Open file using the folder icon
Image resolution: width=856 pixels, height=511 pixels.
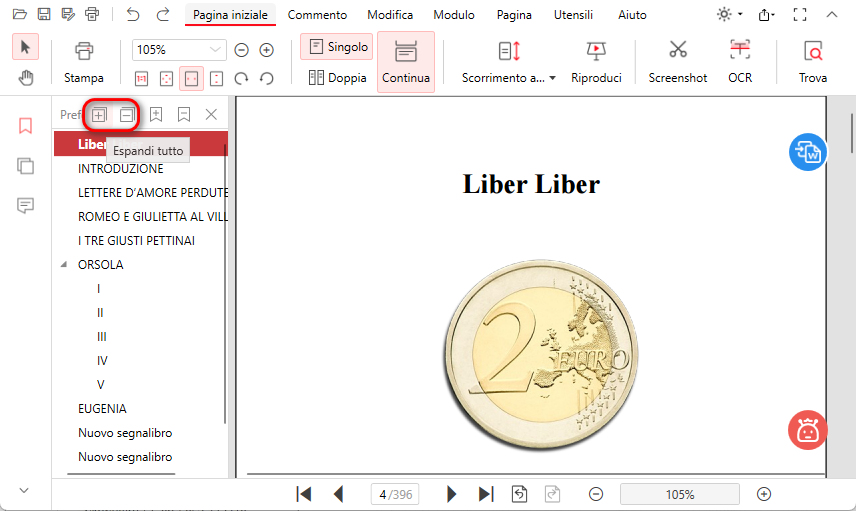click(x=20, y=14)
